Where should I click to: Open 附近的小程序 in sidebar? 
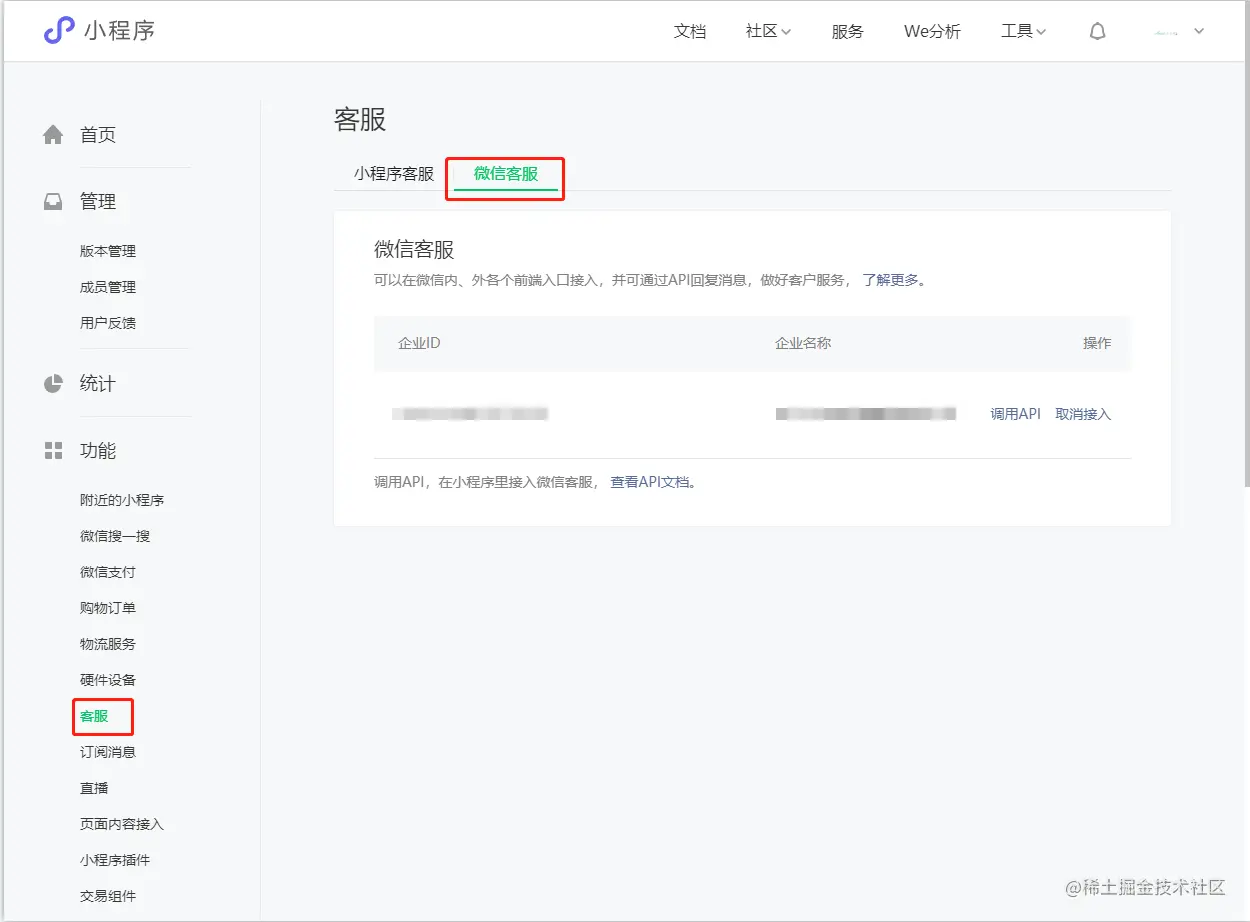pos(122,500)
